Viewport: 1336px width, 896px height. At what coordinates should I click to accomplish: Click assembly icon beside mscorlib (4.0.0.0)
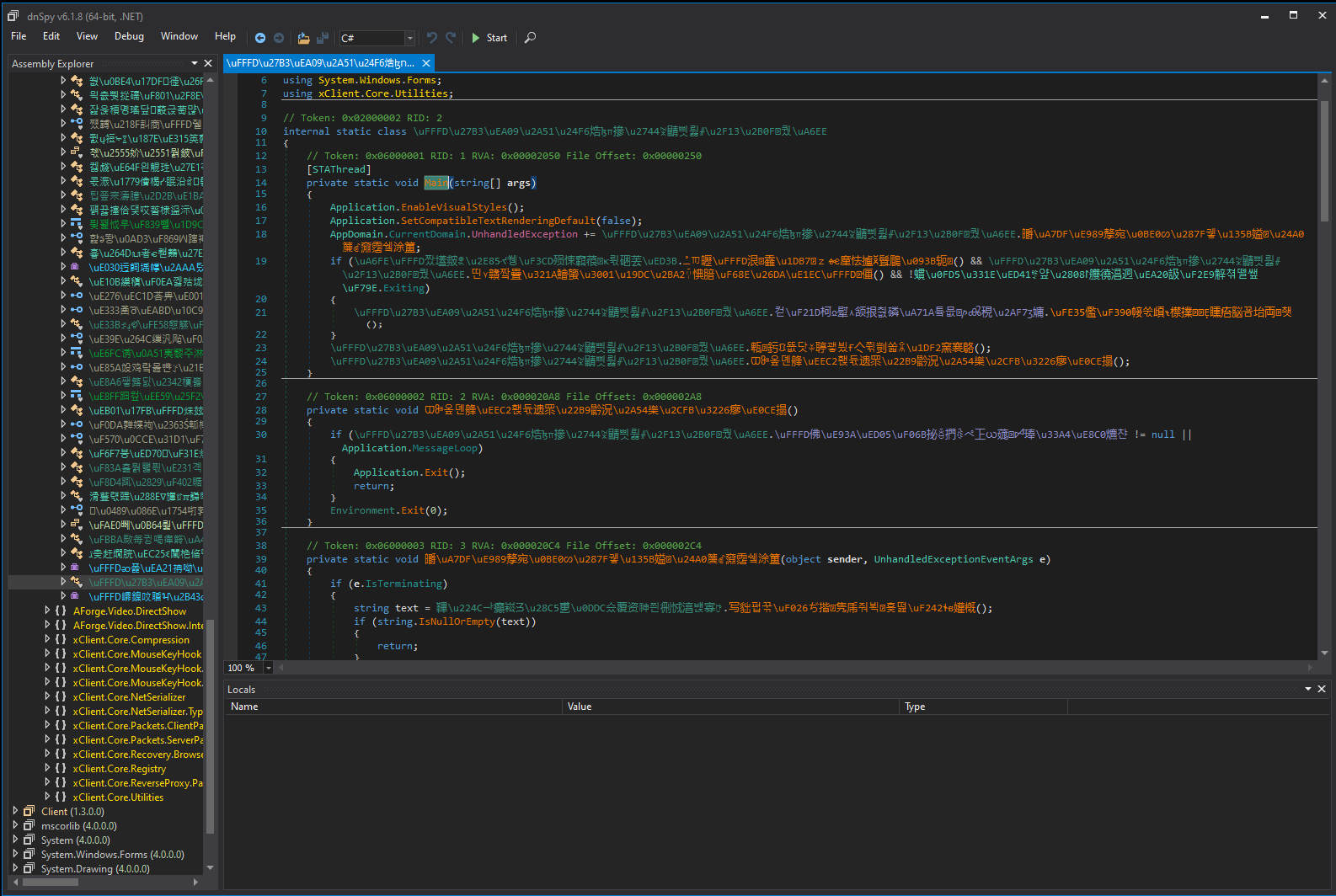click(29, 825)
